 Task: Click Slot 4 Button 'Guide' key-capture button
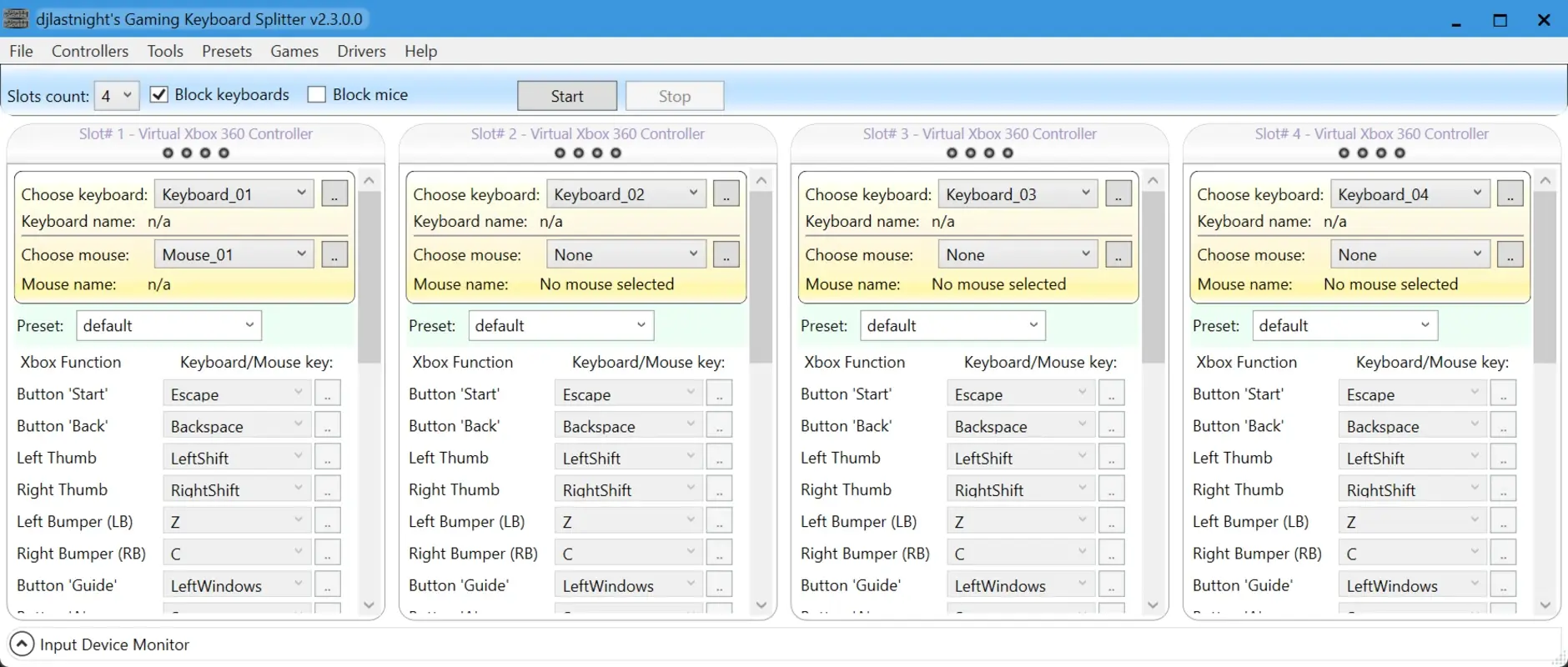pos(1503,585)
